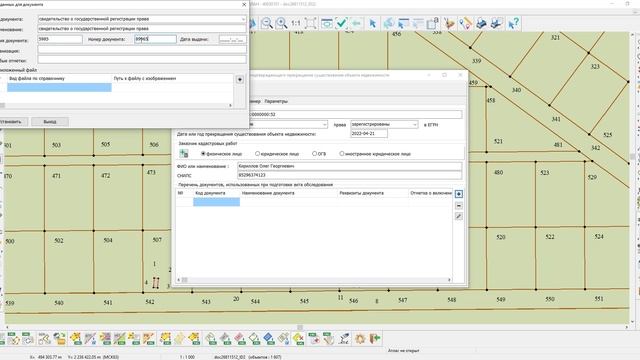Click the document number field '99965'
The height and width of the screenshot is (360, 640).
[x=156, y=39]
